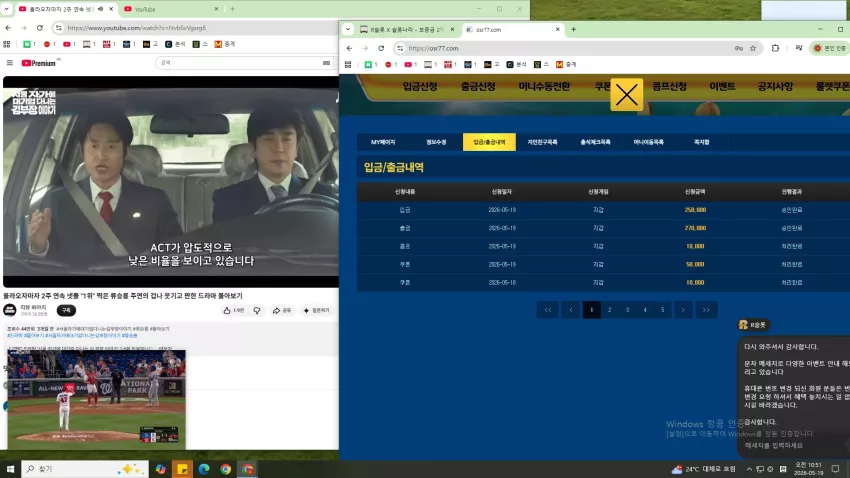This screenshot has width=850, height=478.
Task: Open password key icon in osr77 address bar
Action: (738, 48)
